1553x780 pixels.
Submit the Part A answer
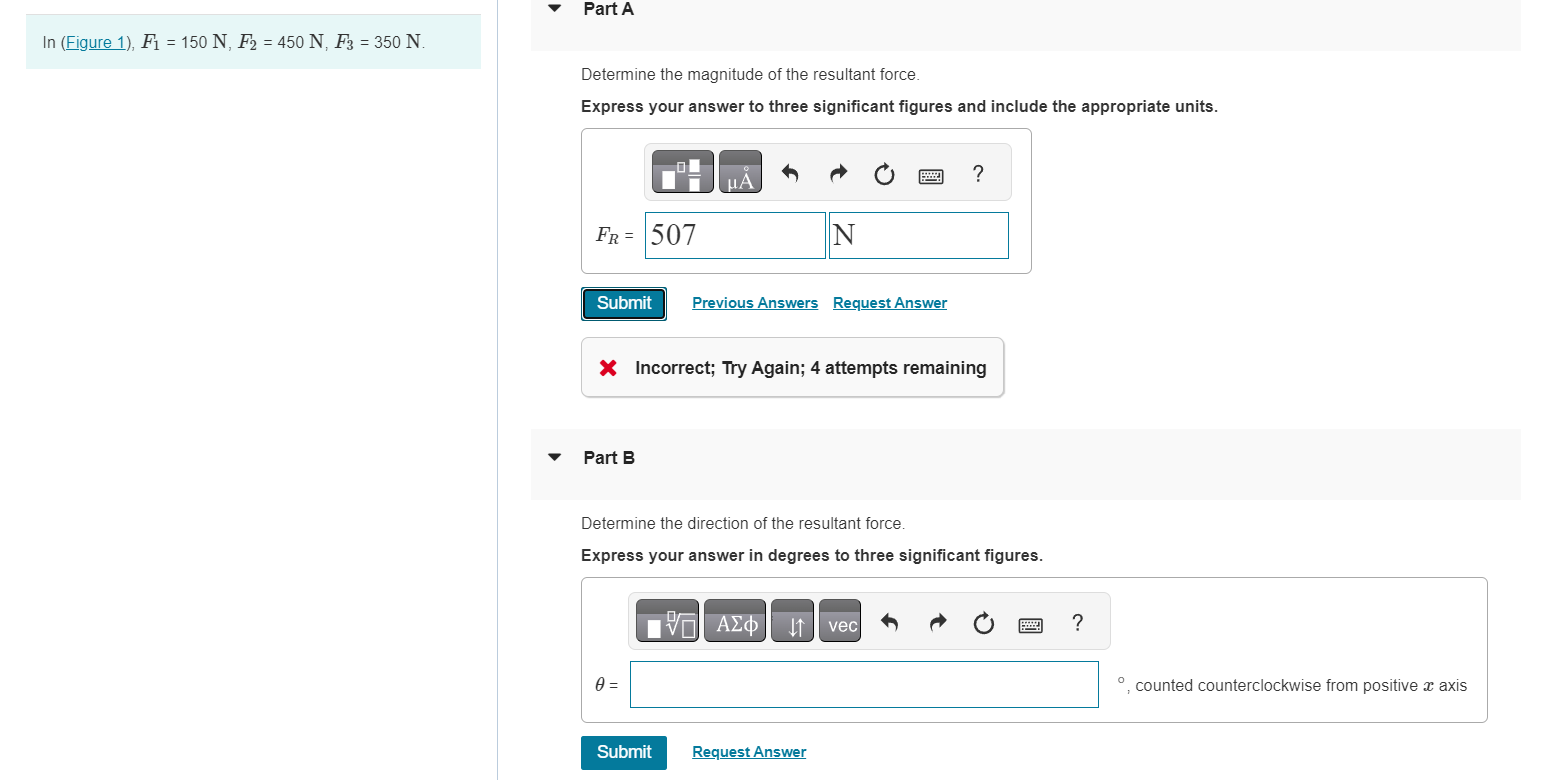624,303
